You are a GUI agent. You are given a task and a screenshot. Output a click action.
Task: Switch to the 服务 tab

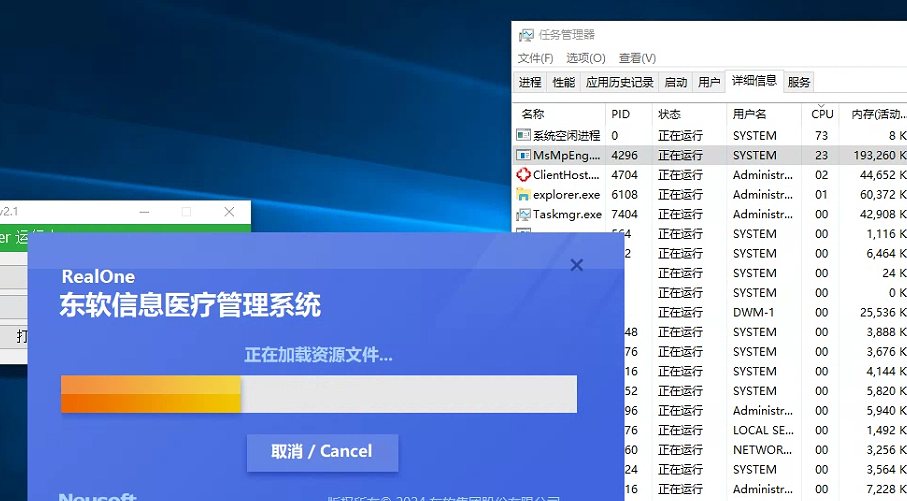[799, 82]
